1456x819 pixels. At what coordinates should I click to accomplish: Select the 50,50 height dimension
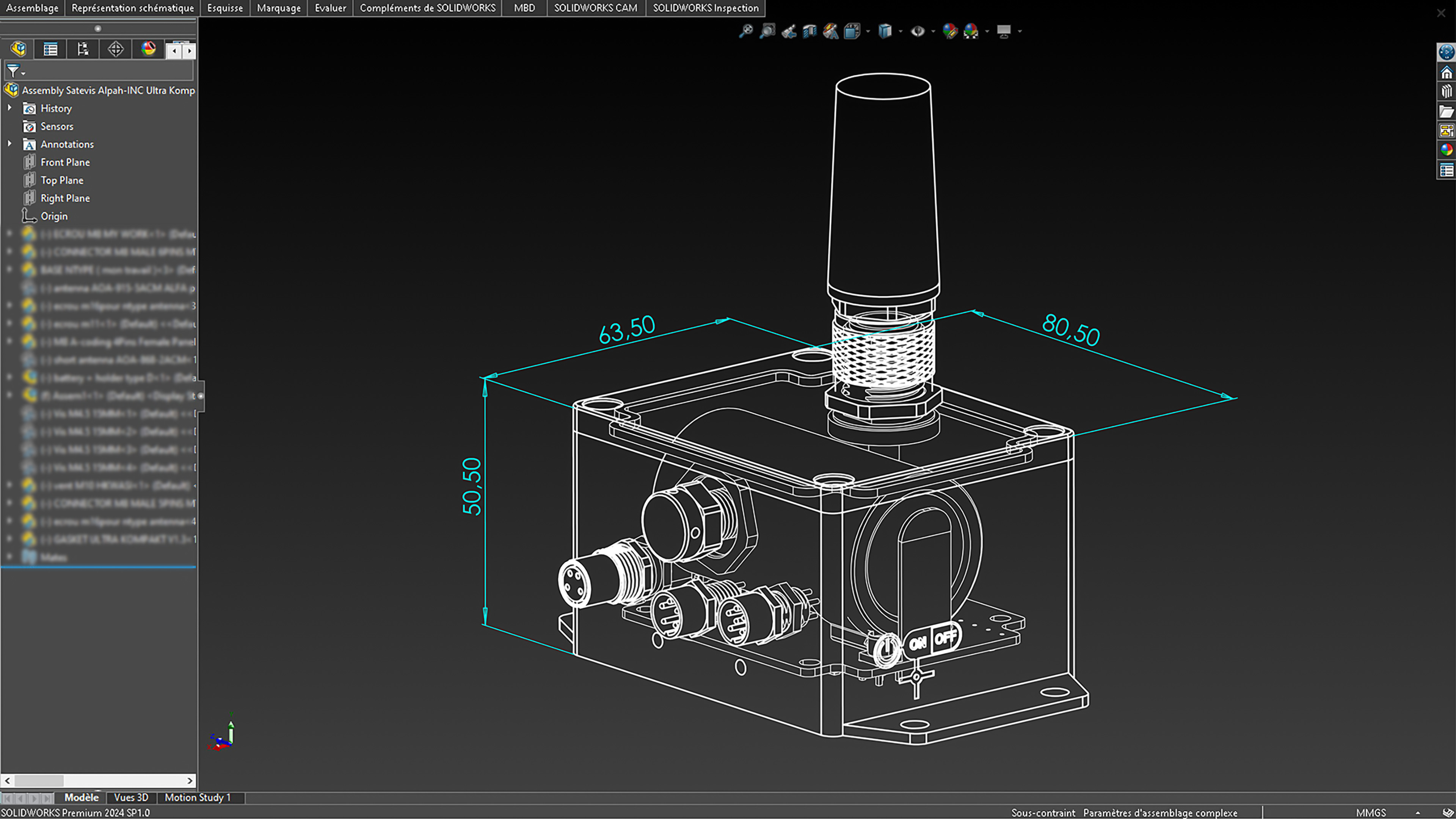[x=472, y=486]
